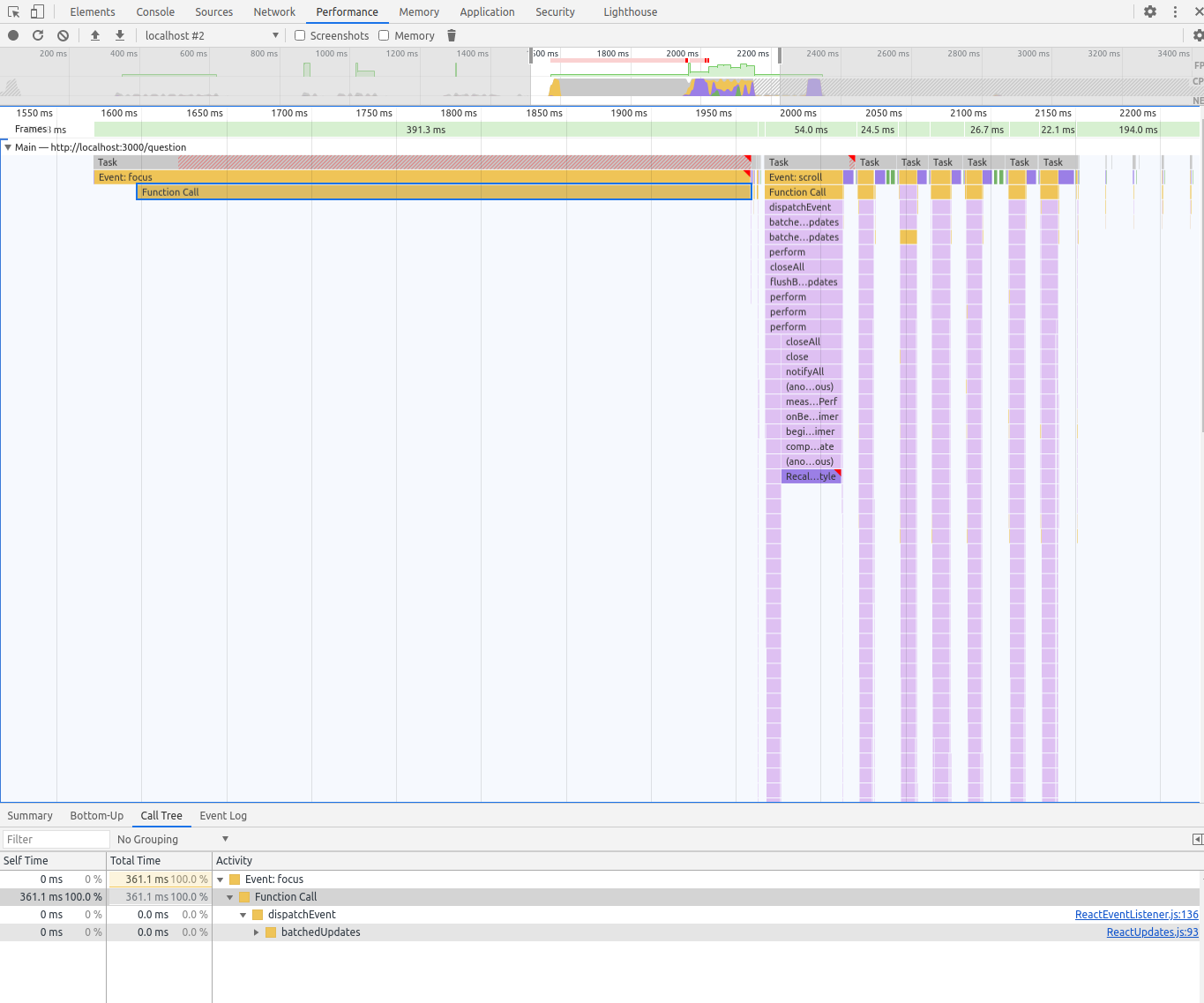Expand the batchedUpdates entry in call tree
Viewport: 1204px width, 1003px height.
(x=256, y=932)
